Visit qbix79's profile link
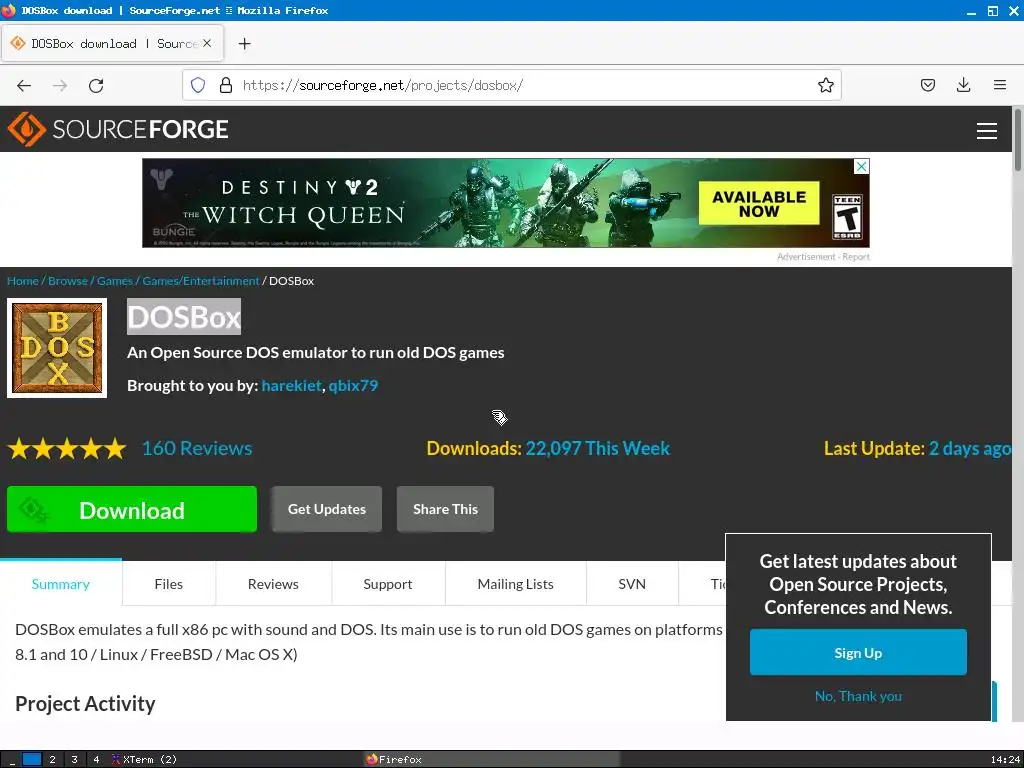1024x768 pixels. [353, 385]
